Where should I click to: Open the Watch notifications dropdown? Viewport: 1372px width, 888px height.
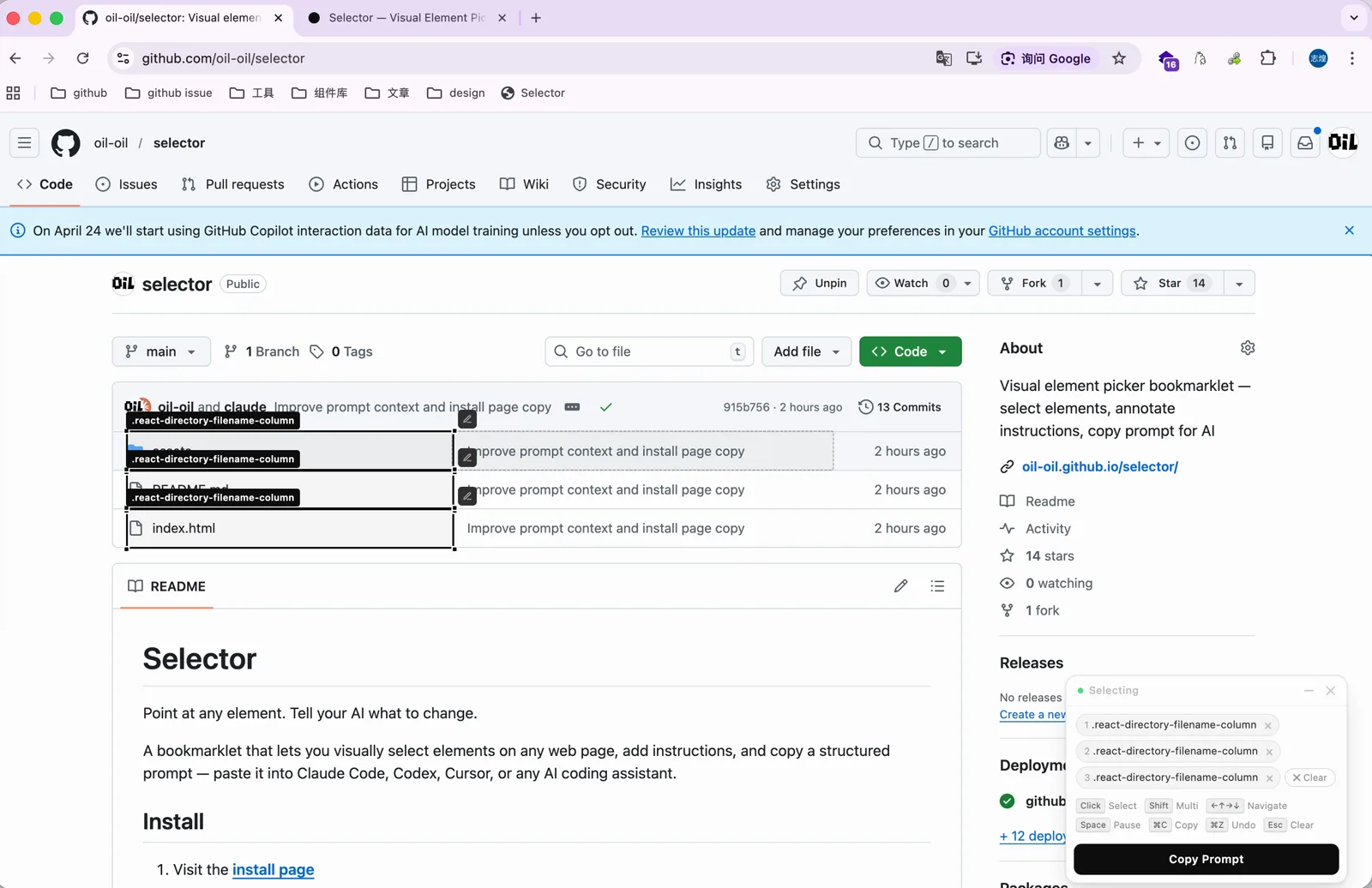923,284
